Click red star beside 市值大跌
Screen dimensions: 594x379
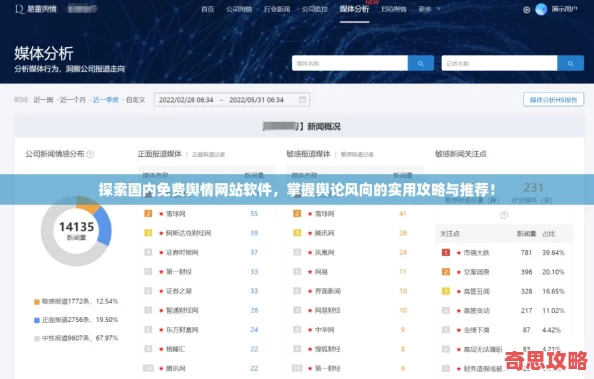459,253
